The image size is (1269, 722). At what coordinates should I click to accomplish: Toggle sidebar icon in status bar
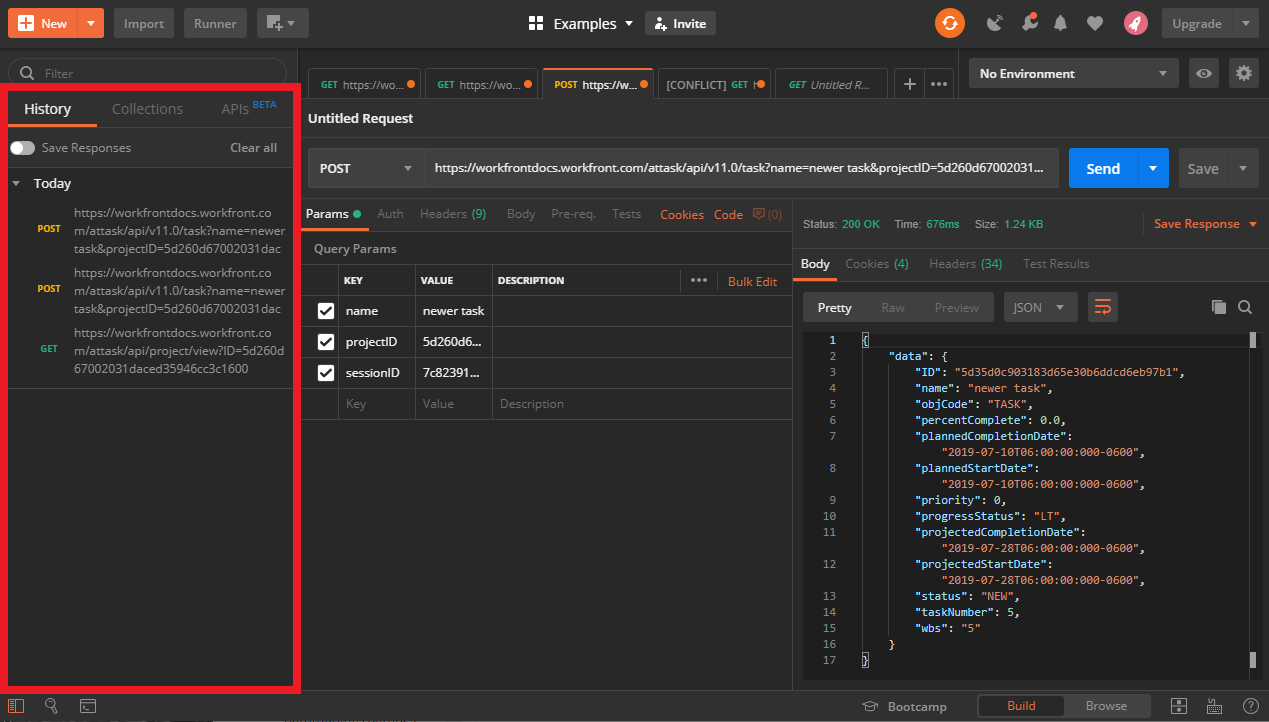[x=16, y=706]
